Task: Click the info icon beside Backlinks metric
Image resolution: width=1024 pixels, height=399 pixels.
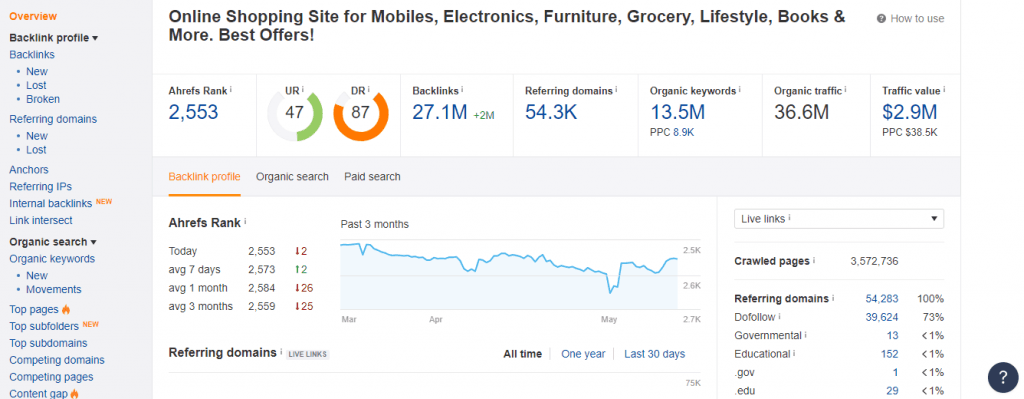Action: click(x=463, y=90)
